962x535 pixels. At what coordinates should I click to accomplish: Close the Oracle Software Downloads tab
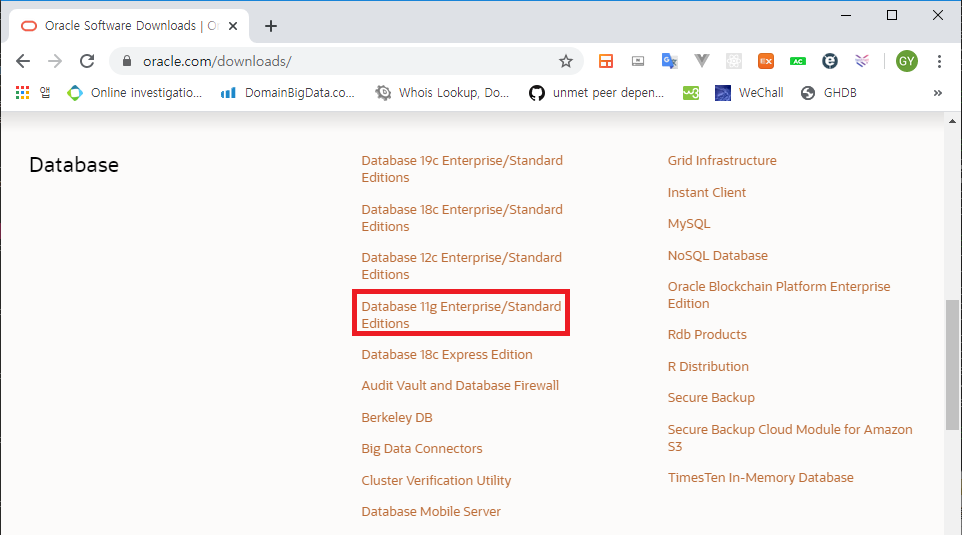[233, 26]
